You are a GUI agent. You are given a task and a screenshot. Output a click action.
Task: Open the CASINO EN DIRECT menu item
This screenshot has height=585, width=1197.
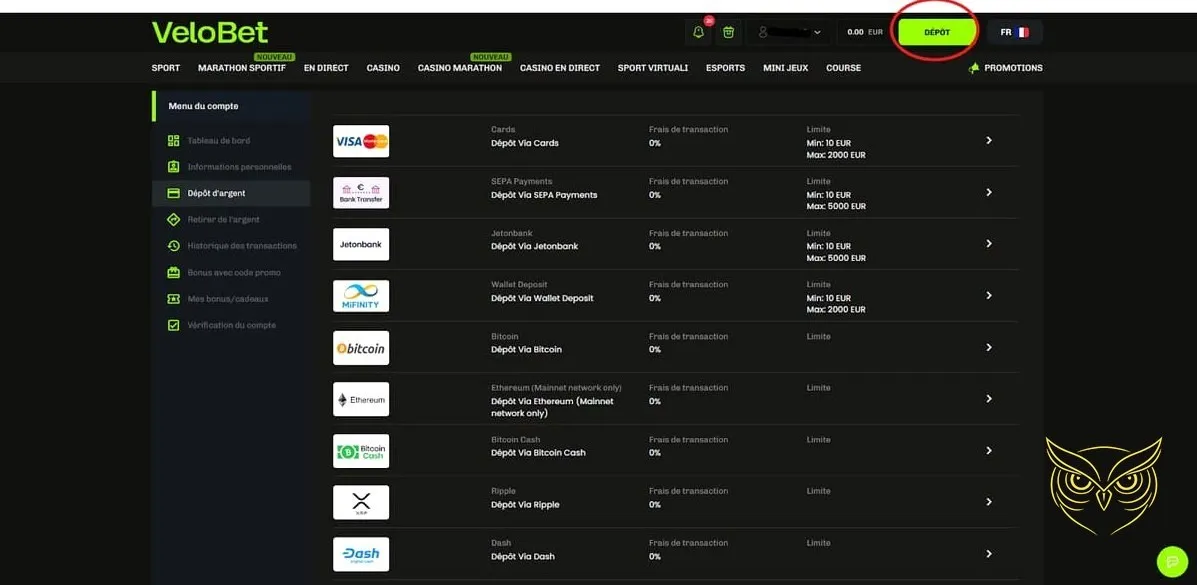pyautogui.click(x=559, y=67)
